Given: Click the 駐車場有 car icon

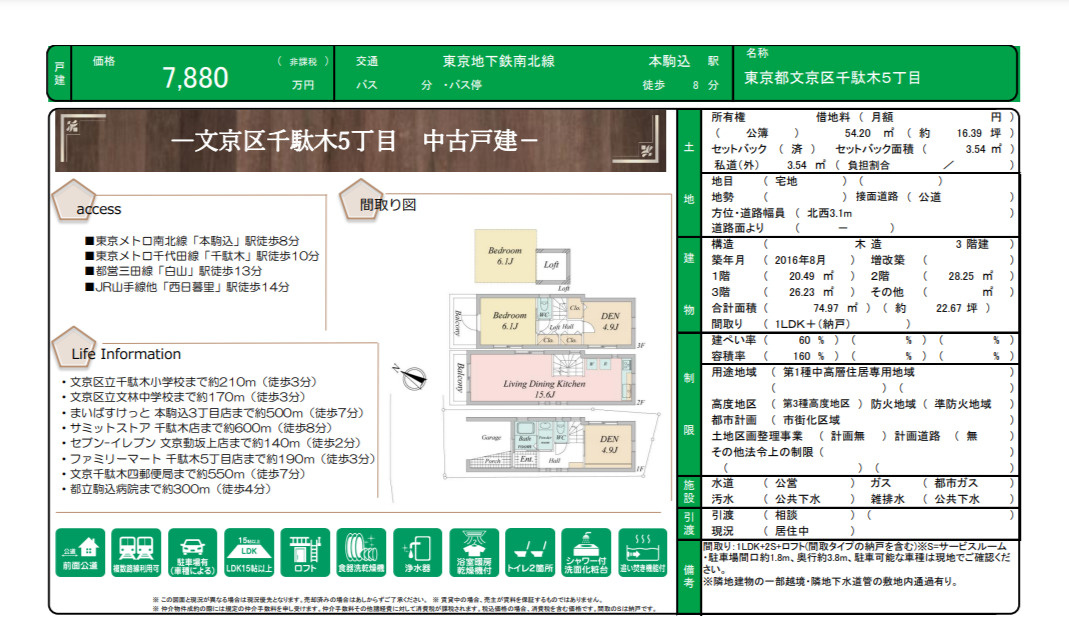Looking at the screenshot, I should click(192, 553).
